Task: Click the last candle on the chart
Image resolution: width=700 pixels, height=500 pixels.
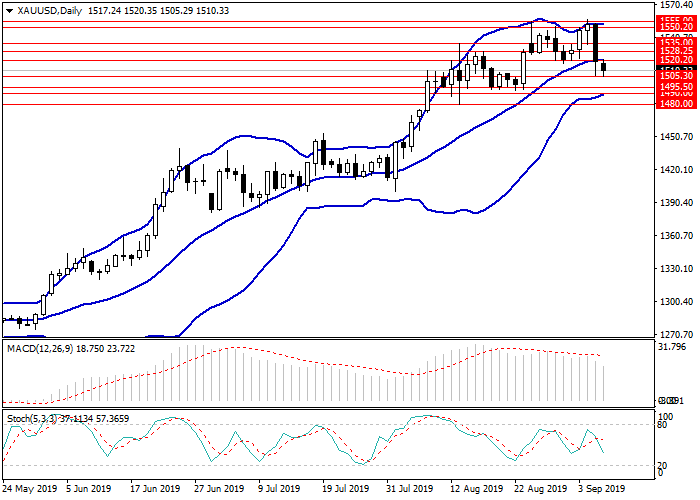Action: pos(604,68)
